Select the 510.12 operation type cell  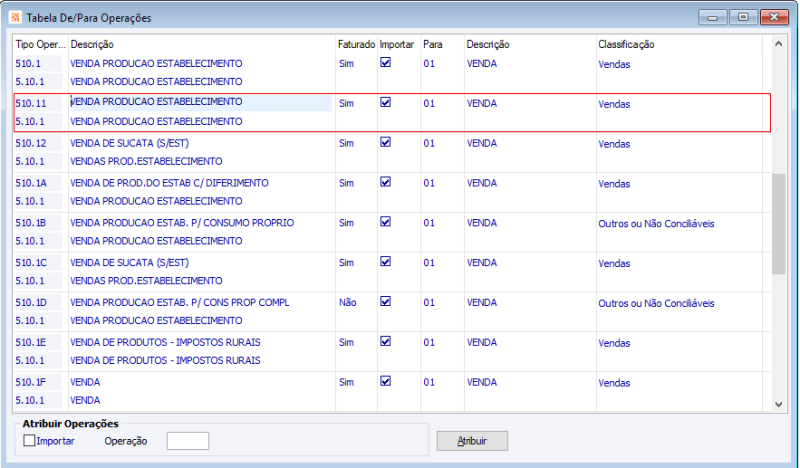(38, 143)
